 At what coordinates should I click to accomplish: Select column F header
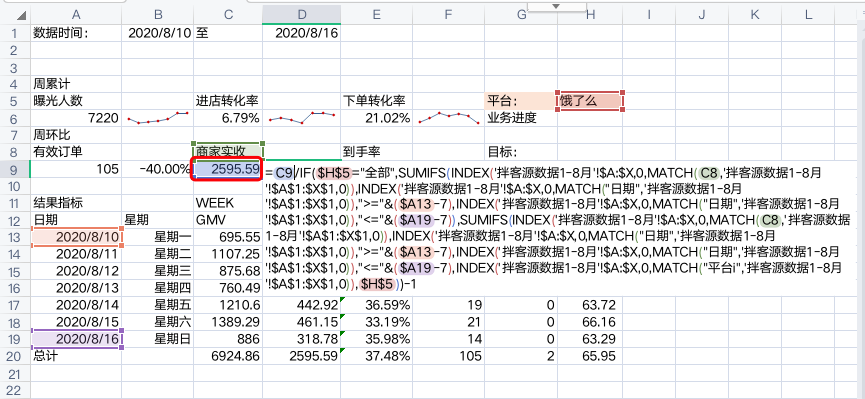coord(448,15)
